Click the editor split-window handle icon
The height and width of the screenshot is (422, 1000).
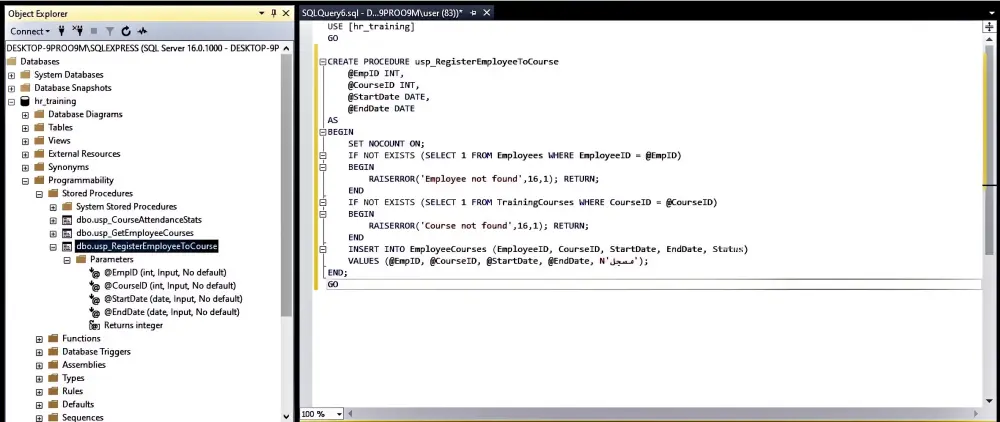coord(990,27)
